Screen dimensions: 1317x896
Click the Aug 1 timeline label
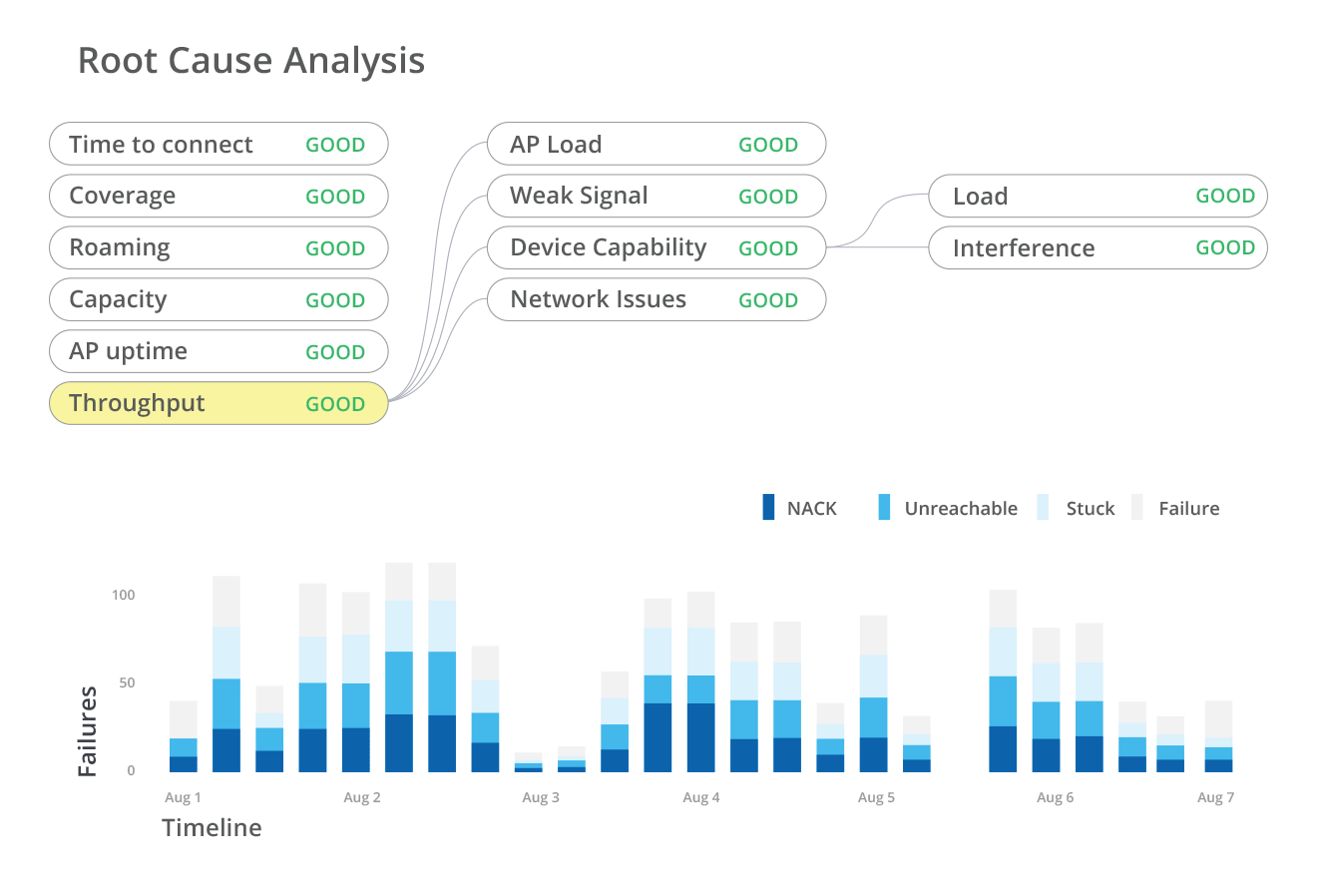(x=183, y=797)
